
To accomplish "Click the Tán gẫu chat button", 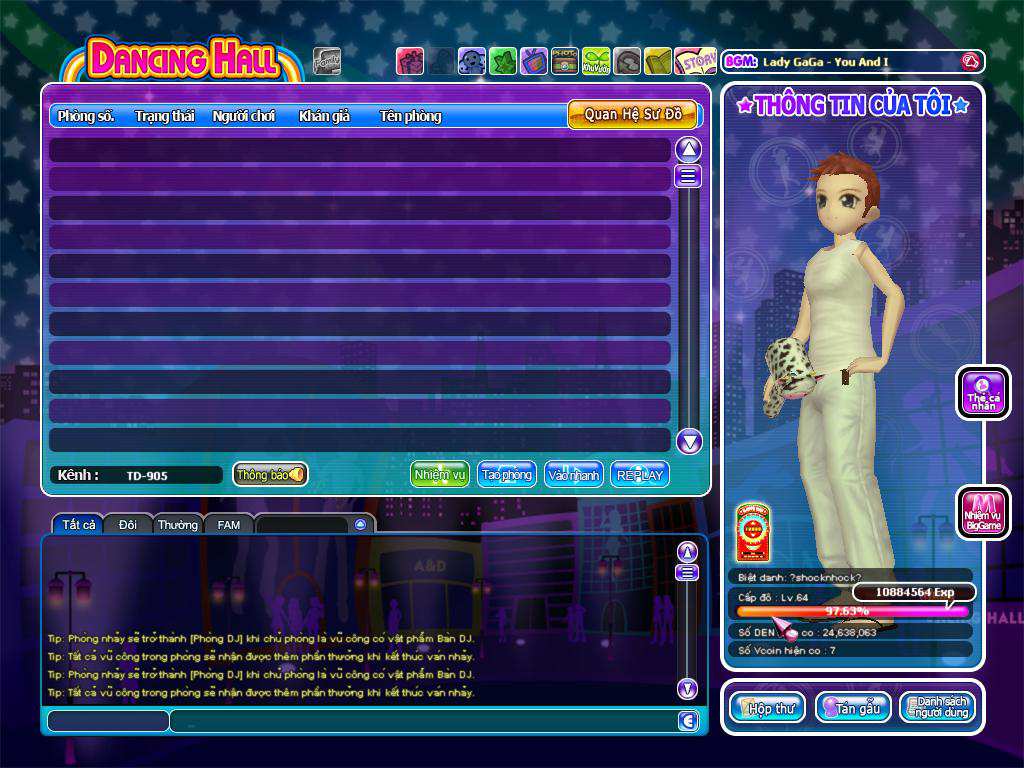I will [x=854, y=708].
